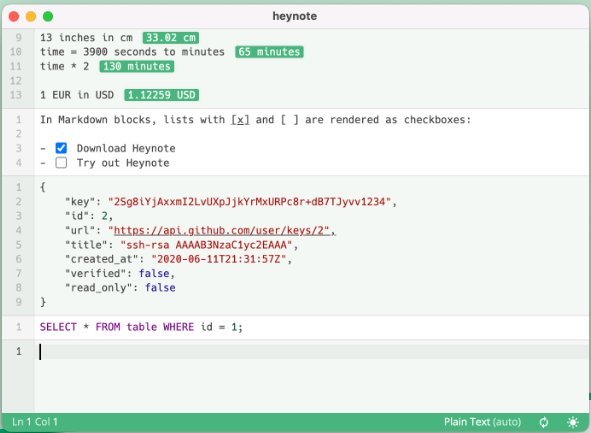Click the auto-format refresh icon in status bar

tap(544, 422)
